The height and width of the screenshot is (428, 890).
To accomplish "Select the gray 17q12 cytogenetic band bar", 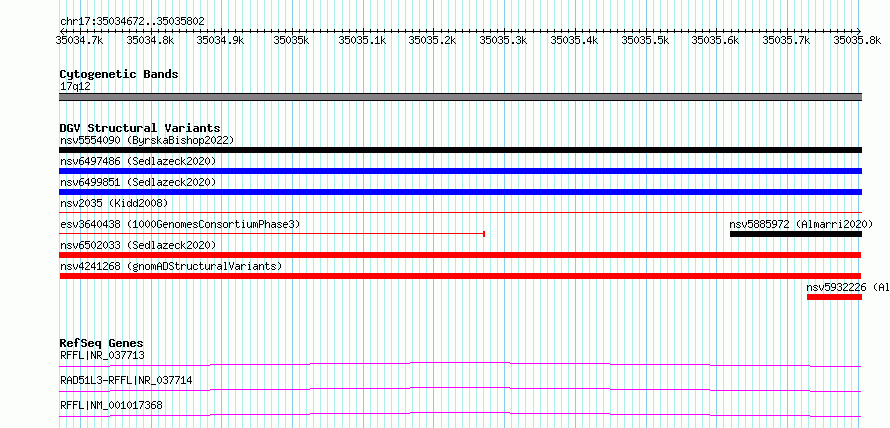I will 460,97.
